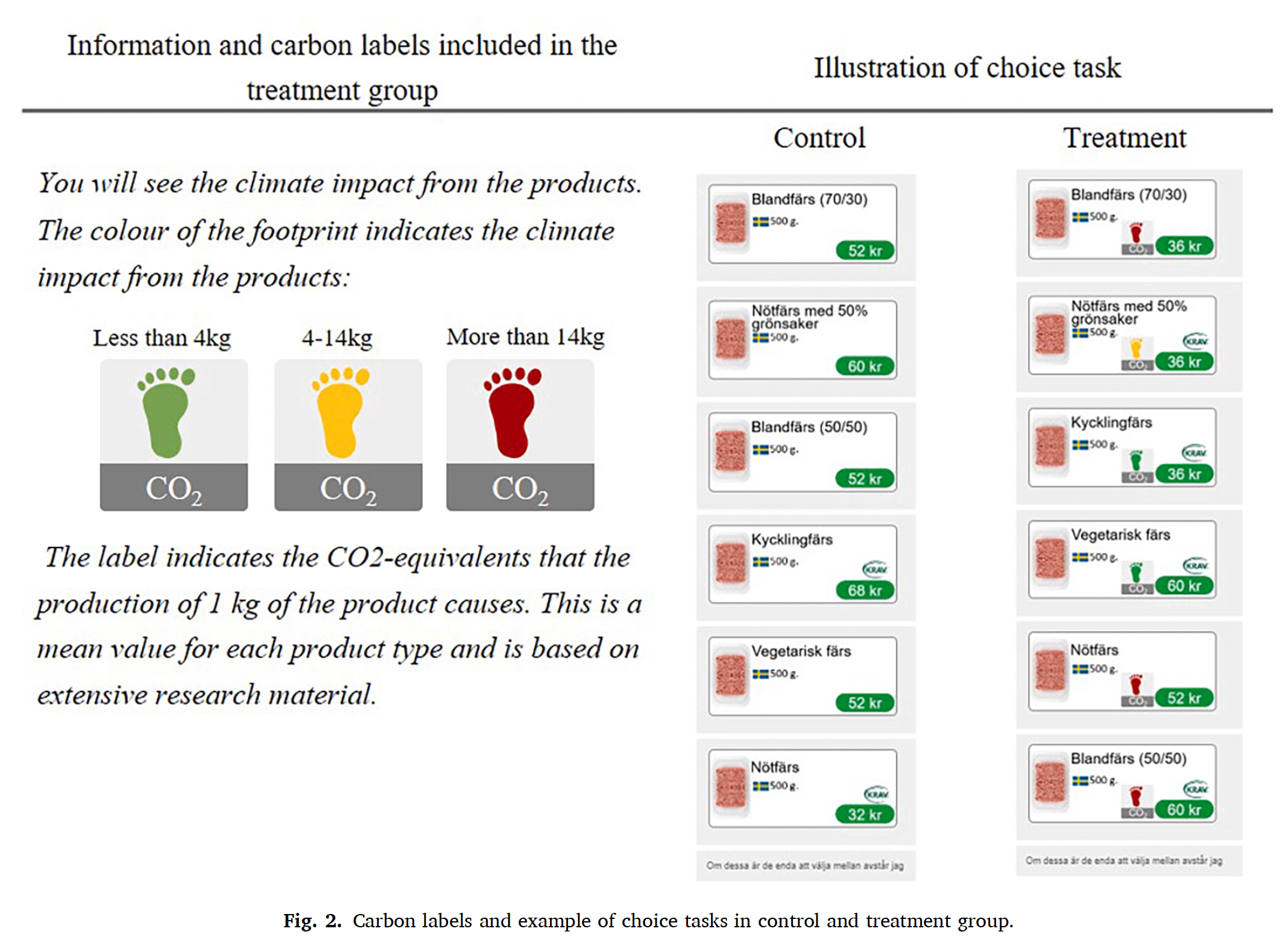Viewport: 1288px width, 949px height.
Task: Click meat thumbnail on control Blandfärs (50/50) card
Action: pyautogui.click(x=731, y=452)
